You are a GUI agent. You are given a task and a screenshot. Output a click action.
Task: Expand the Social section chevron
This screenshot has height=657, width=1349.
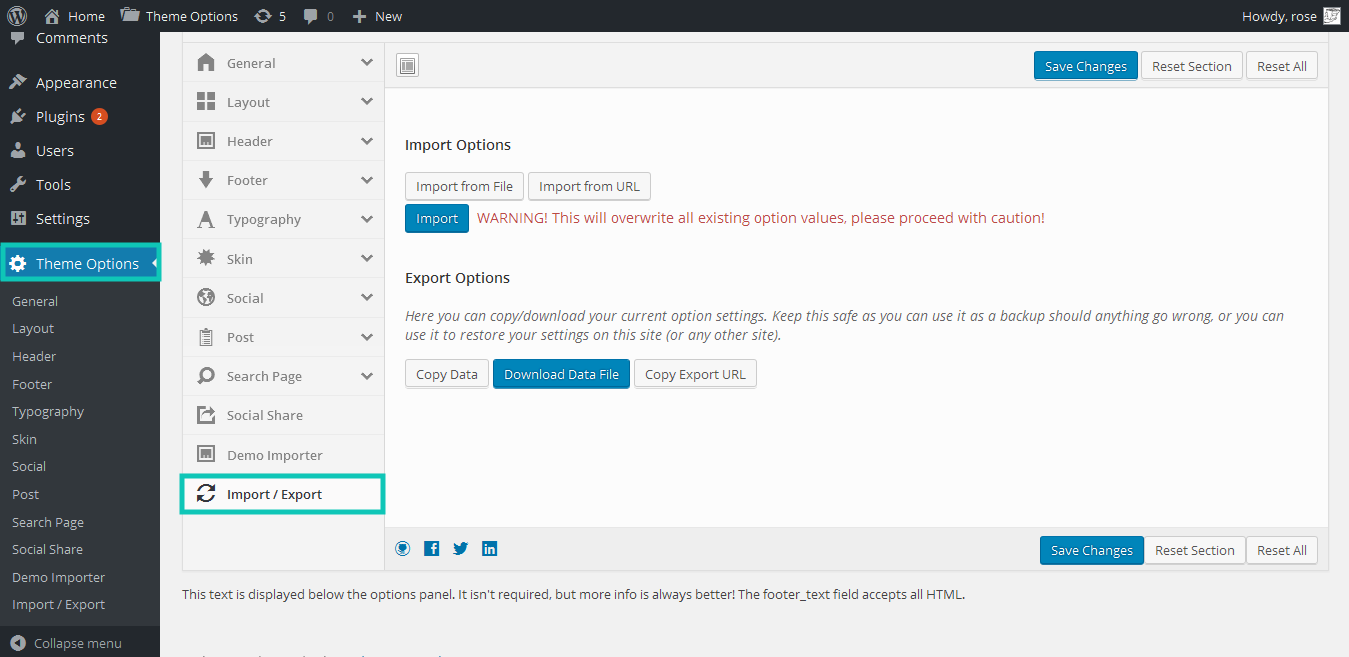coord(367,297)
